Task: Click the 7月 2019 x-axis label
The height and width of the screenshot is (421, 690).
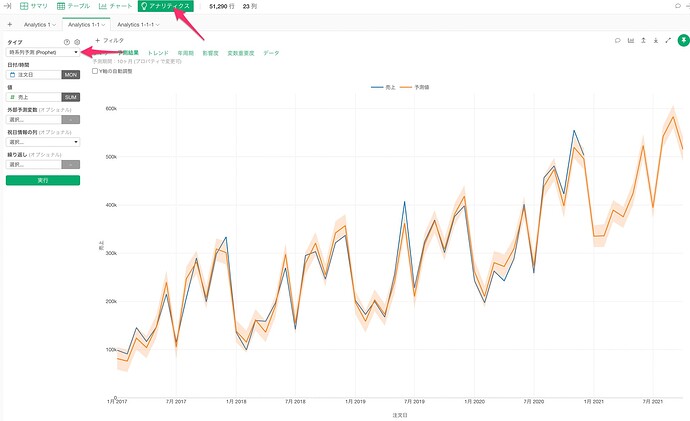Action: (415, 402)
